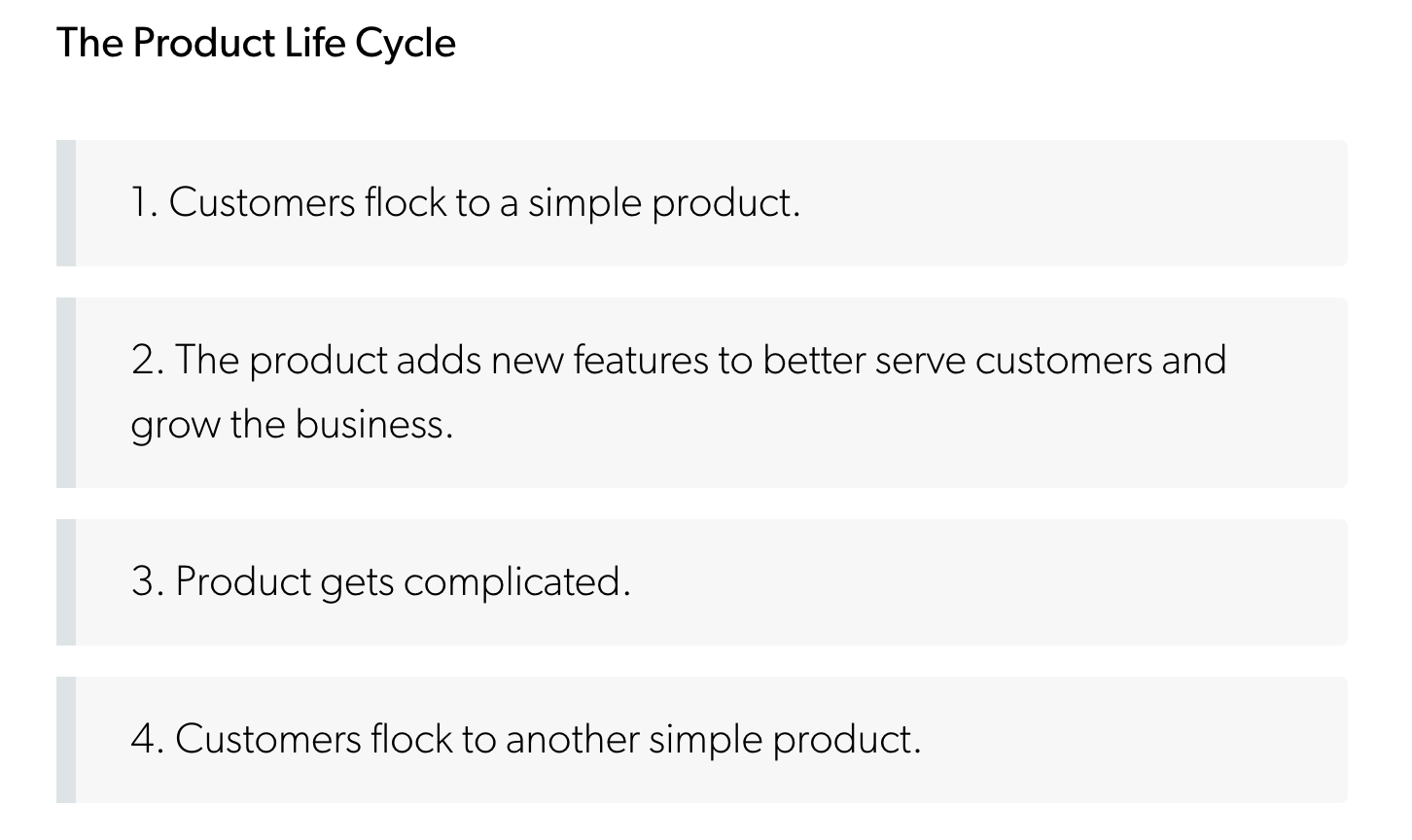Click the number '4.' in fourth block
Image resolution: width=1412 pixels, height=840 pixels.
(x=147, y=739)
